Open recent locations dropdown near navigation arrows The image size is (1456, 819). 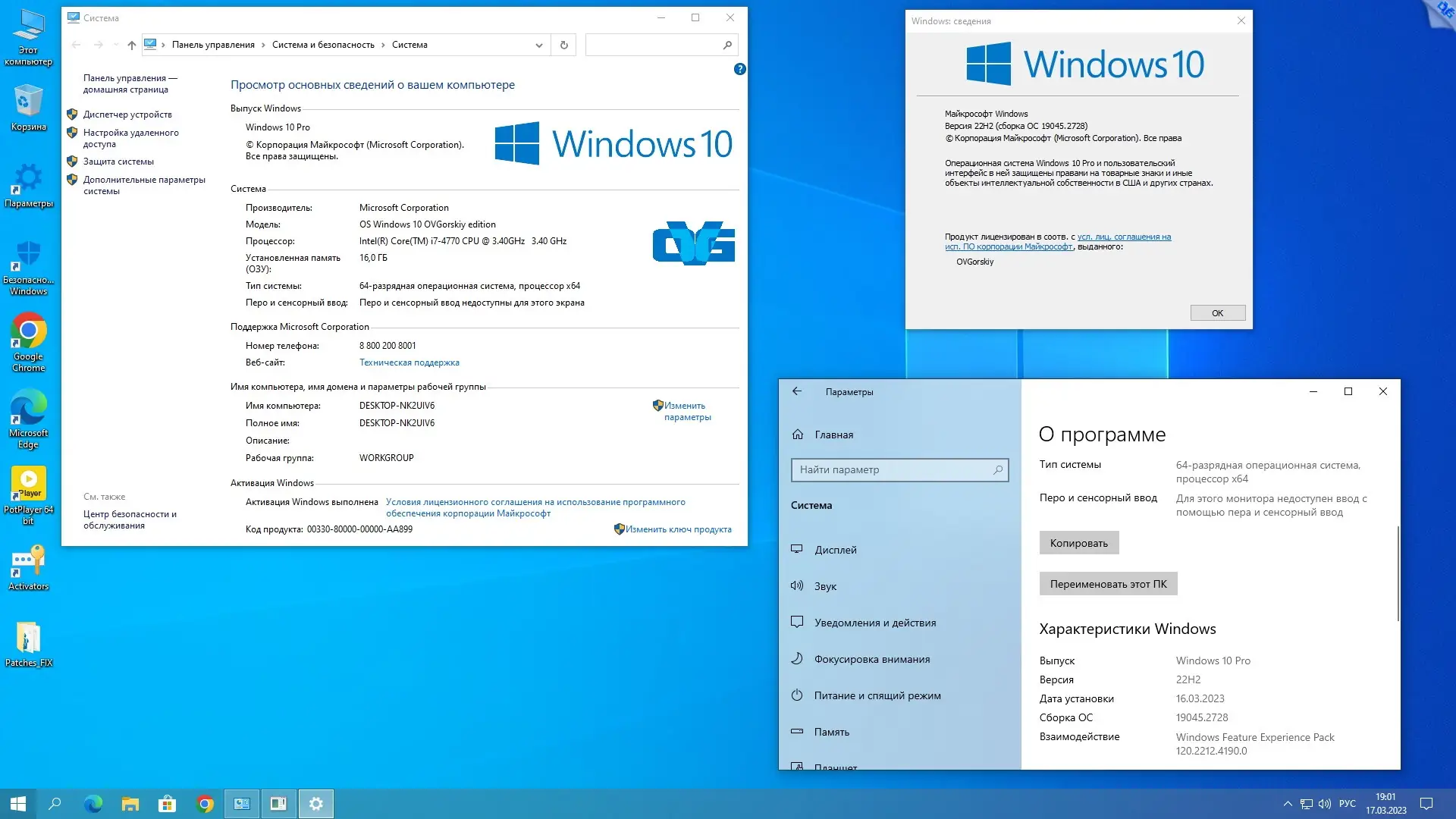[x=116, y=45]
